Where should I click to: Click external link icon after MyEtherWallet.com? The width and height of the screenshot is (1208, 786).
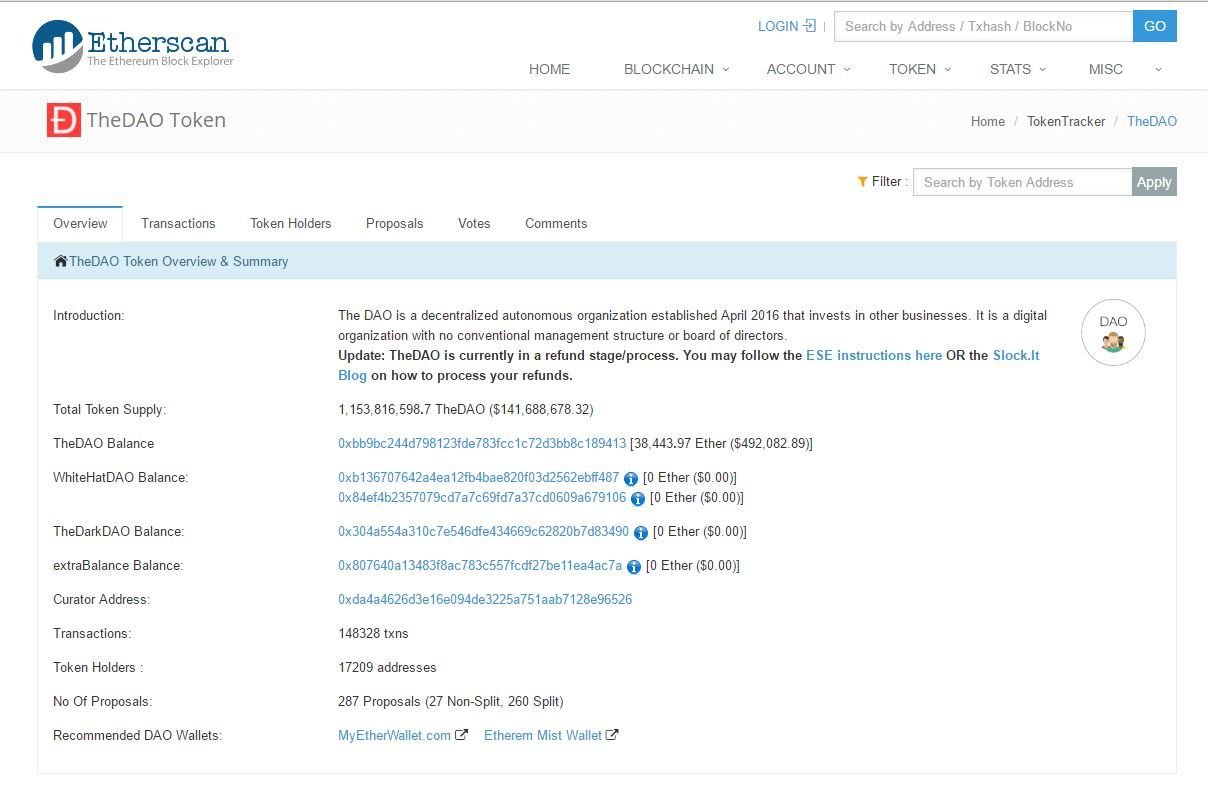pos(461,735)
